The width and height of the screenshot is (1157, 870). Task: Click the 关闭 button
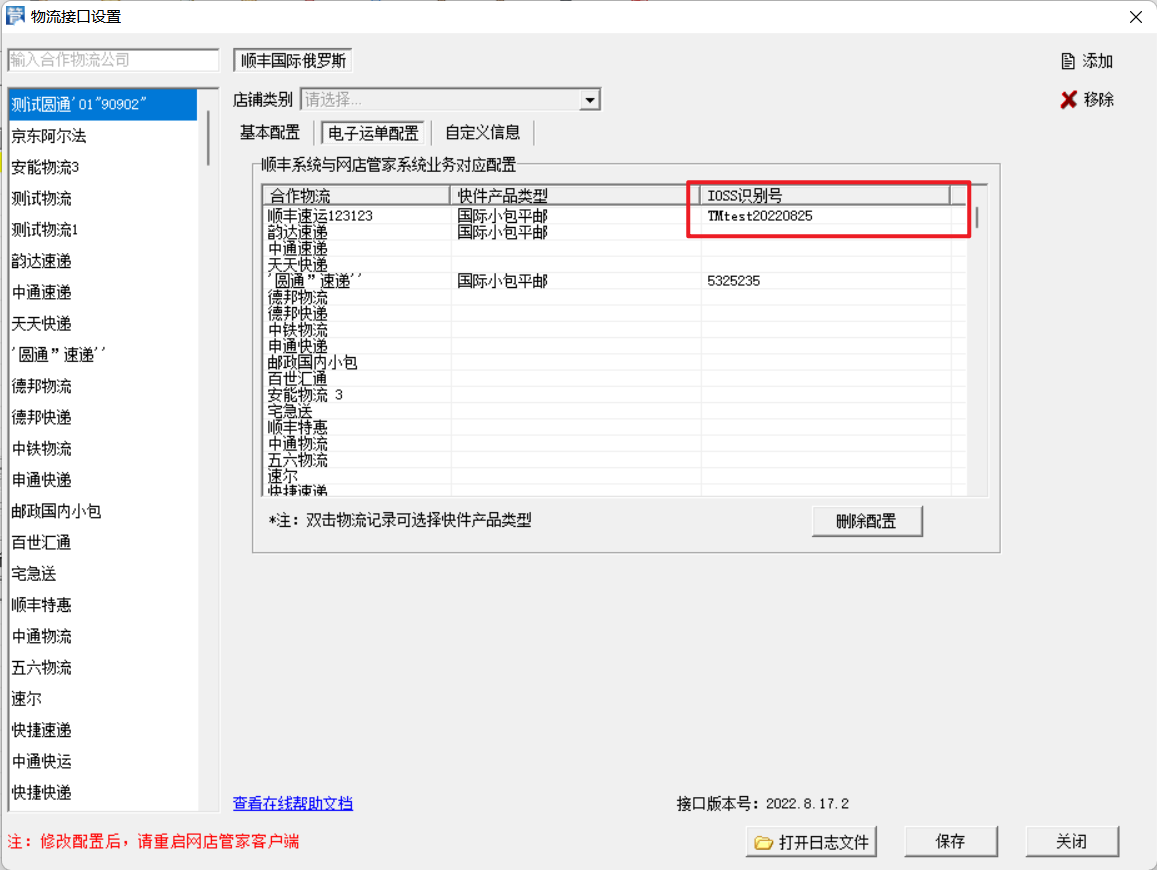coord(1071,841)
